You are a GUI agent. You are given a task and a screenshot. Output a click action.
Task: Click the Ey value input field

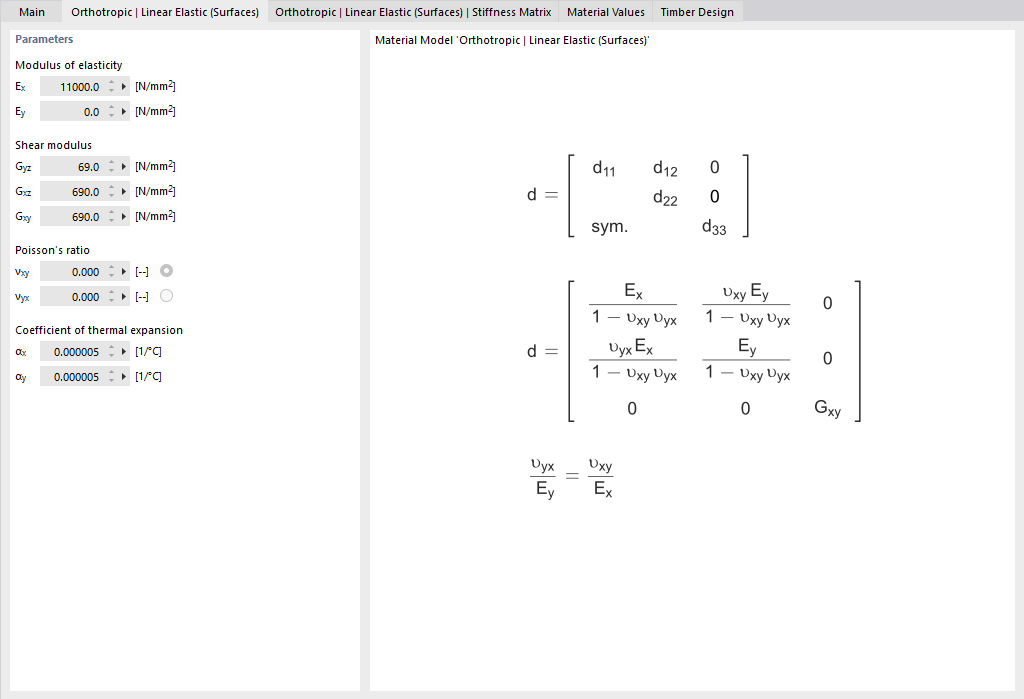75,111
